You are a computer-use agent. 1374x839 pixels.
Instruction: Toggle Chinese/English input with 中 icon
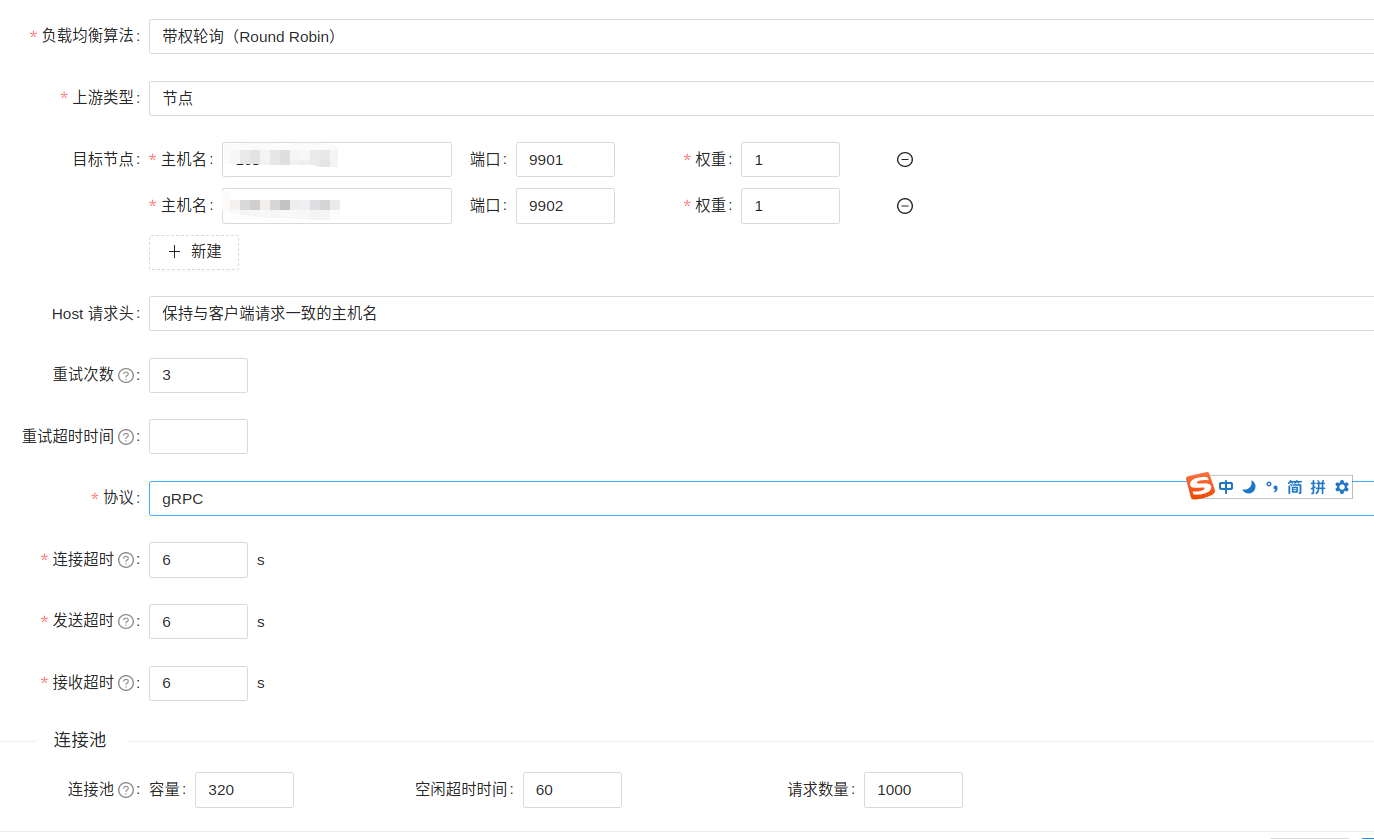click(x=1226, y=487)
